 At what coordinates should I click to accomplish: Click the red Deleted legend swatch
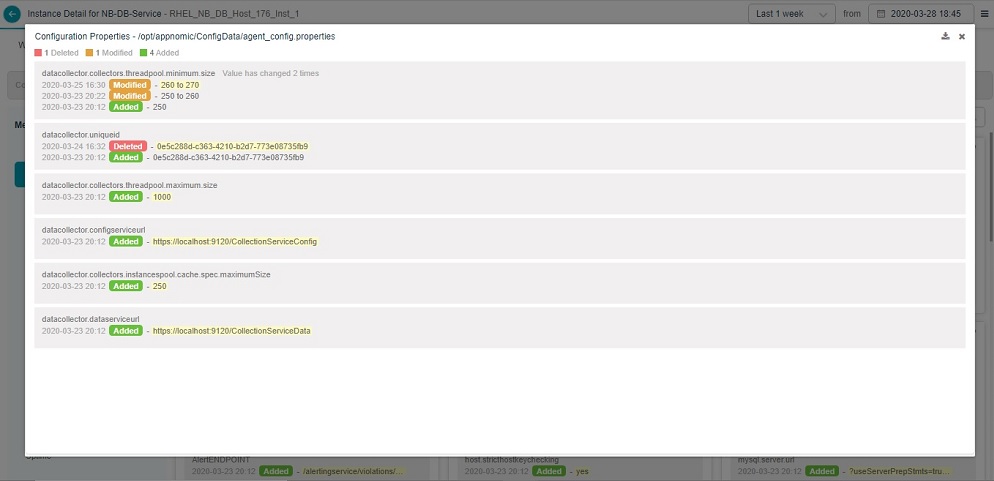click(x=38, y=52)
